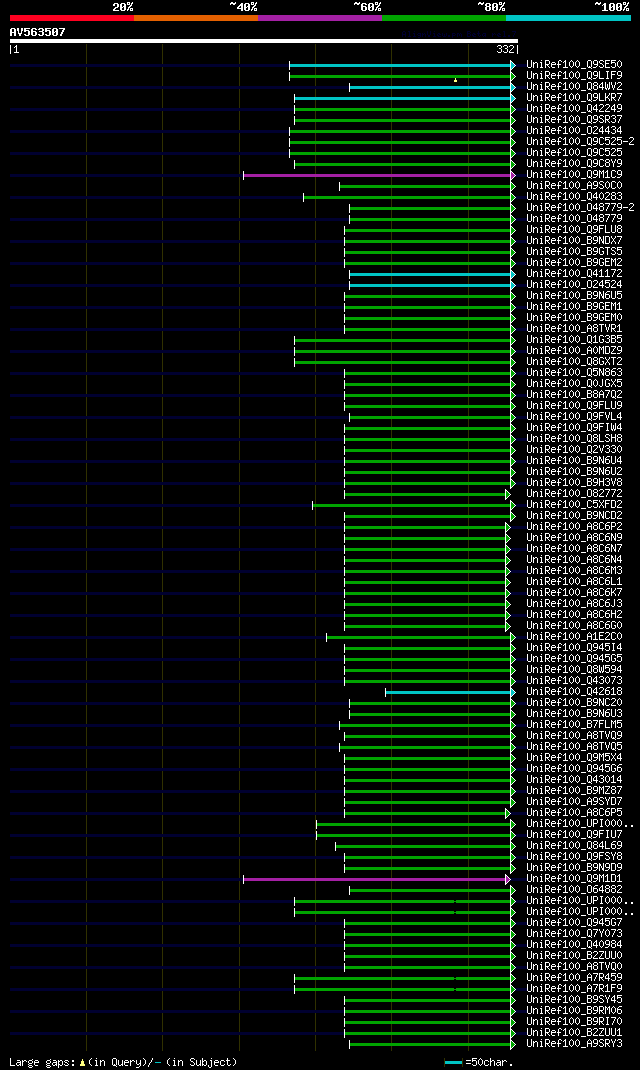Select the AV563507 query title
Viewport: 640px width, 1070px height.
[38, 32]
